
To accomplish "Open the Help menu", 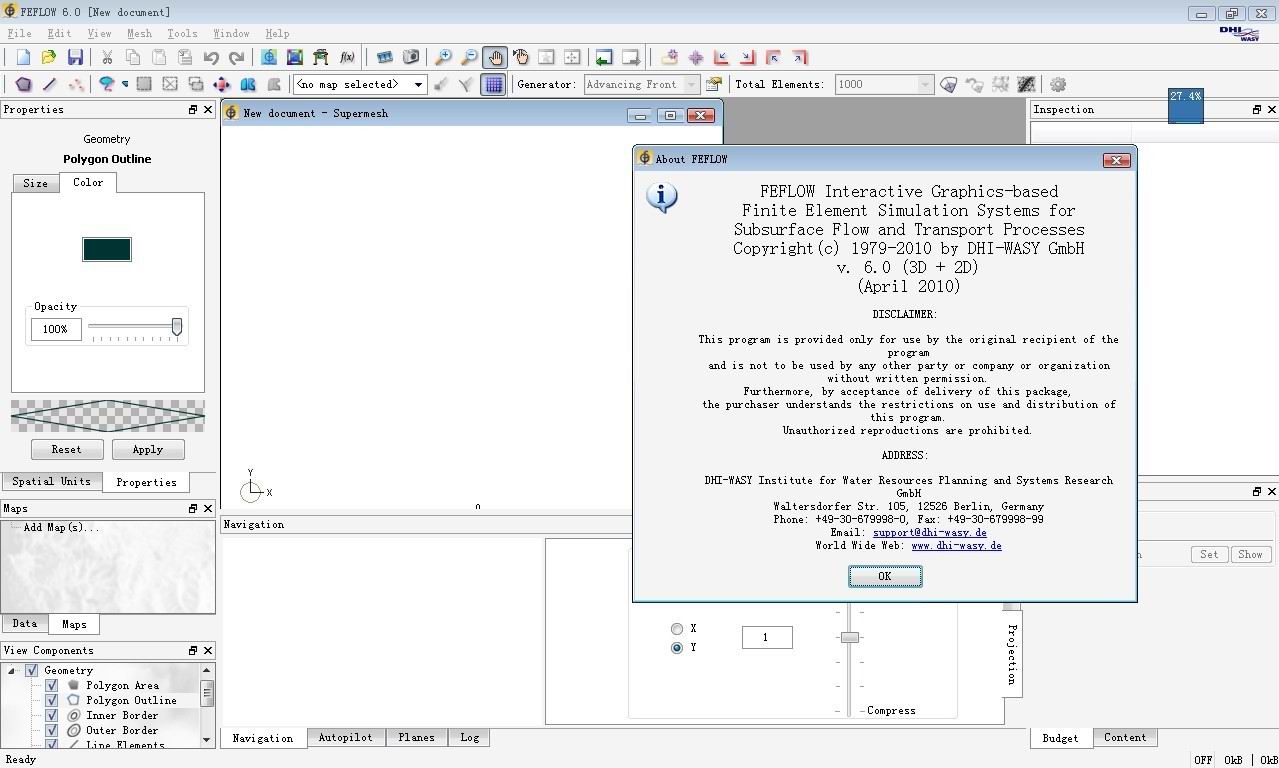I will point(277,33).
